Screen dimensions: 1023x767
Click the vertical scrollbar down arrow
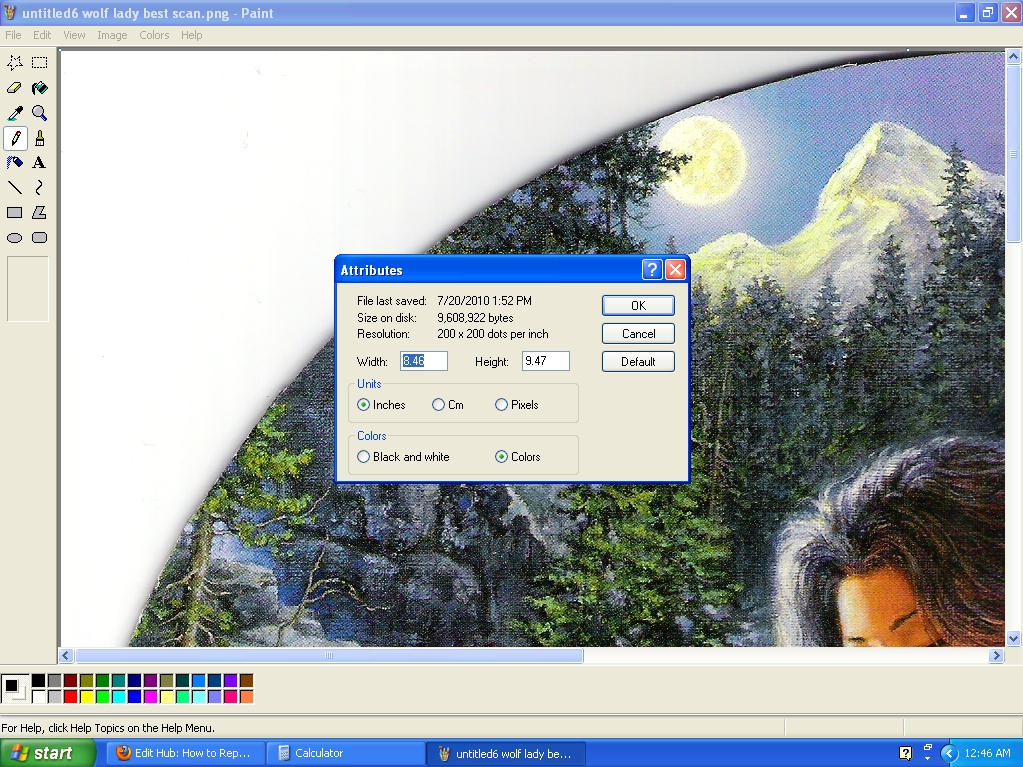[x=1013, y=639]
